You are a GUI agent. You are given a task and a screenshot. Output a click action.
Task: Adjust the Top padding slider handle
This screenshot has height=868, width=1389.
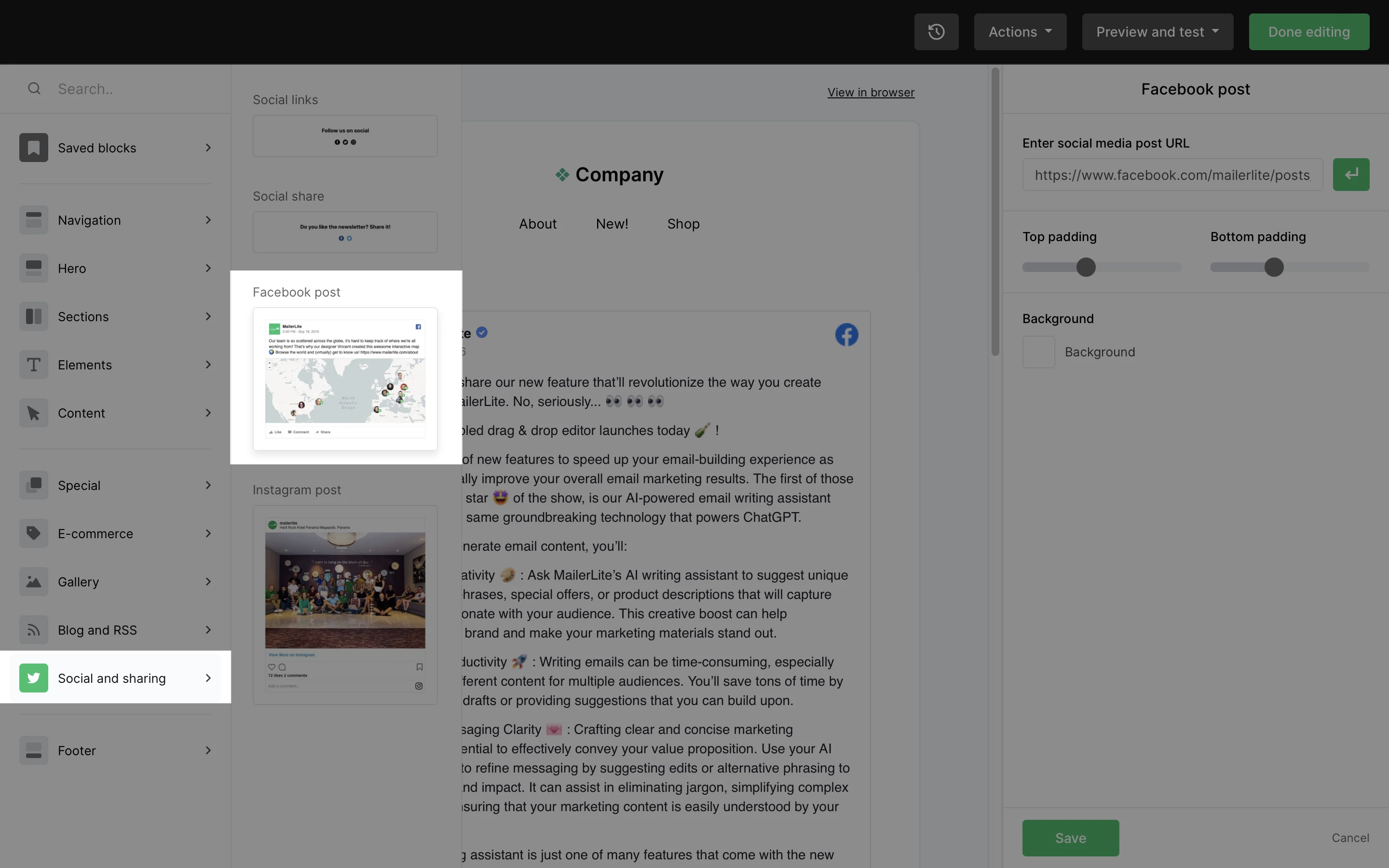(x=1085, y=267)
